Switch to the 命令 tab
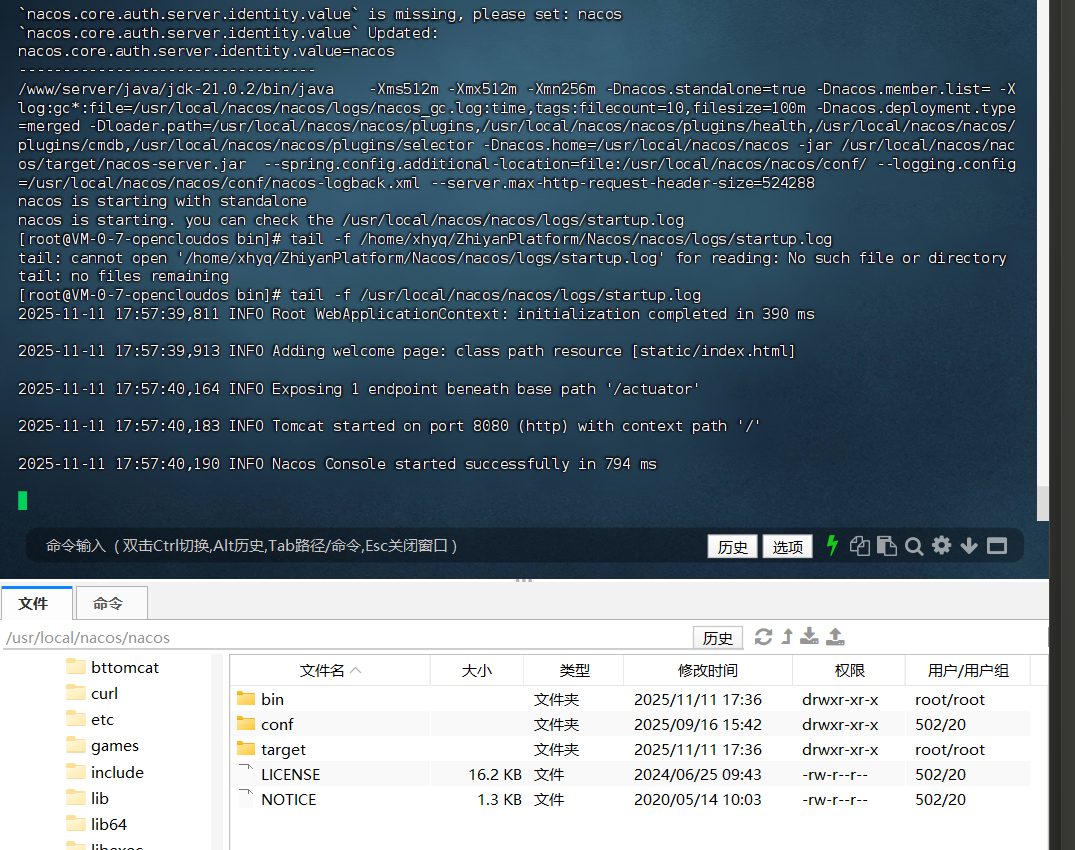The width and height of the screenshot is (1075, 850). 108,603
